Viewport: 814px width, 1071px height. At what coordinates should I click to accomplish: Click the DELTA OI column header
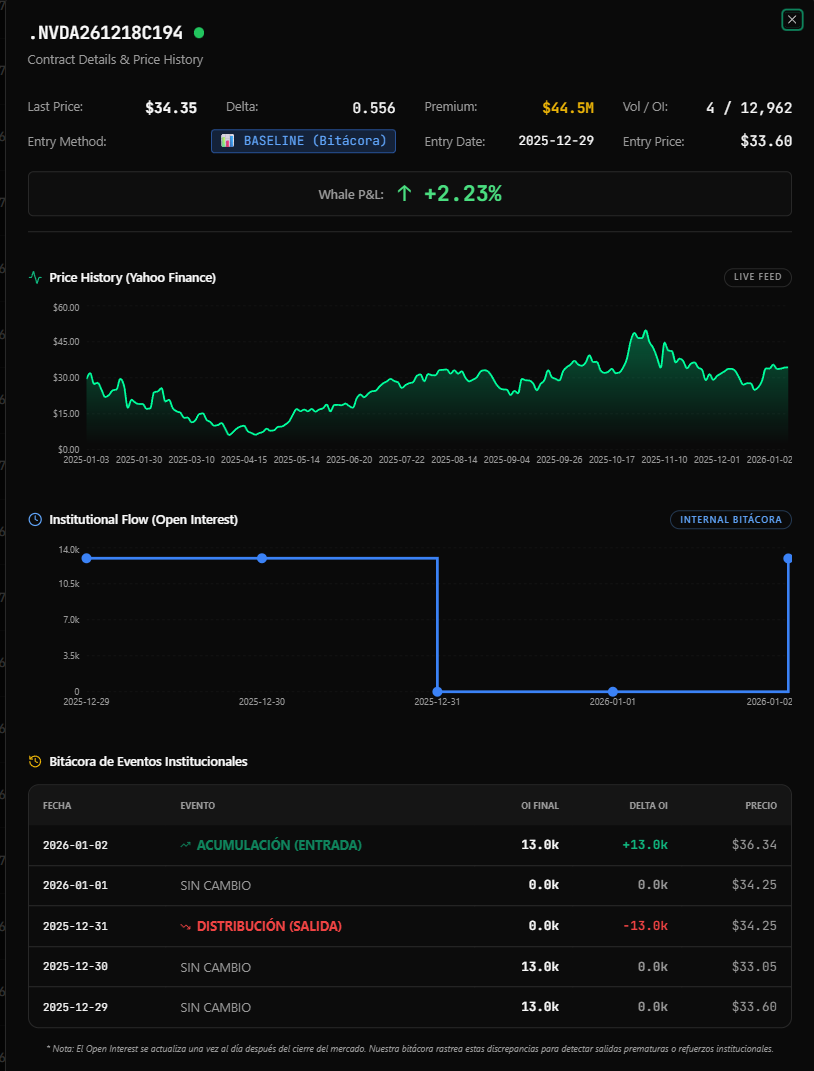[646, 805]
